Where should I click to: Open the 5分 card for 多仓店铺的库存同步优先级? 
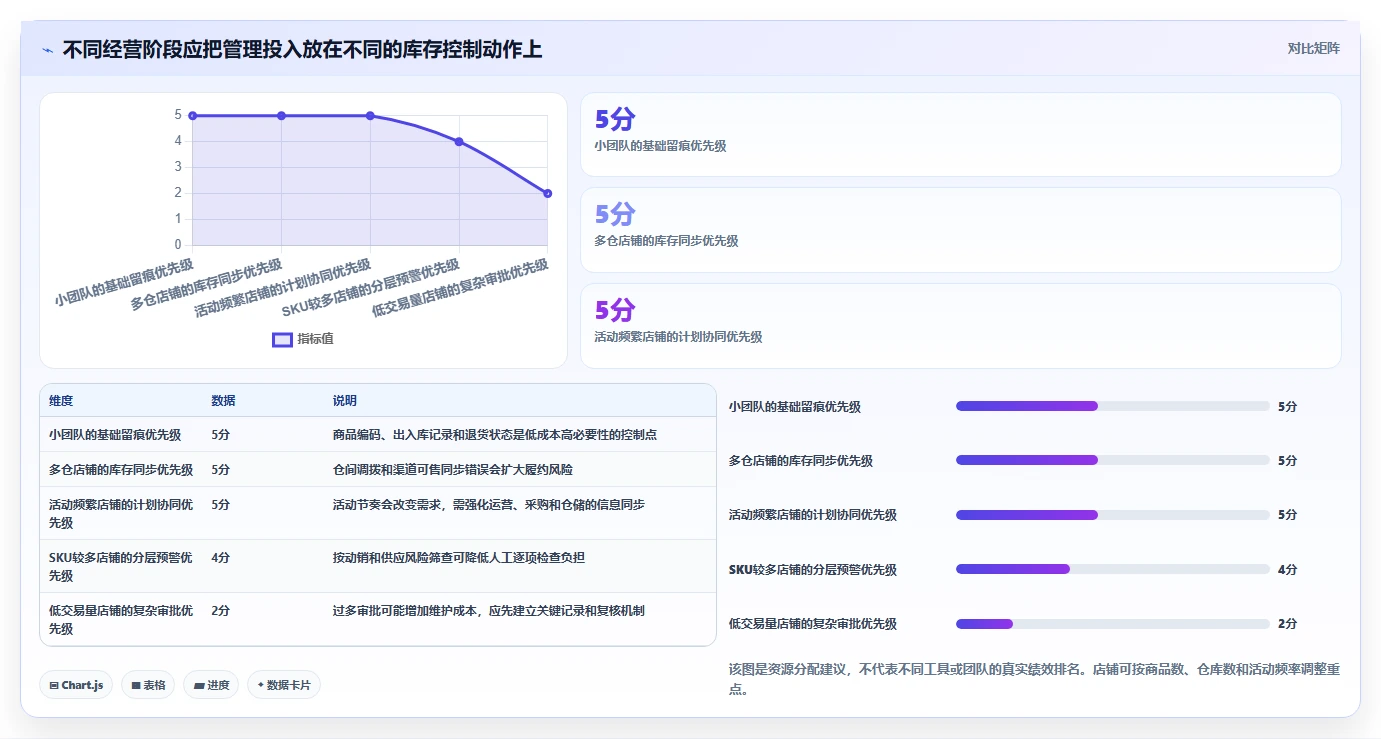click(x=960, y=230)
